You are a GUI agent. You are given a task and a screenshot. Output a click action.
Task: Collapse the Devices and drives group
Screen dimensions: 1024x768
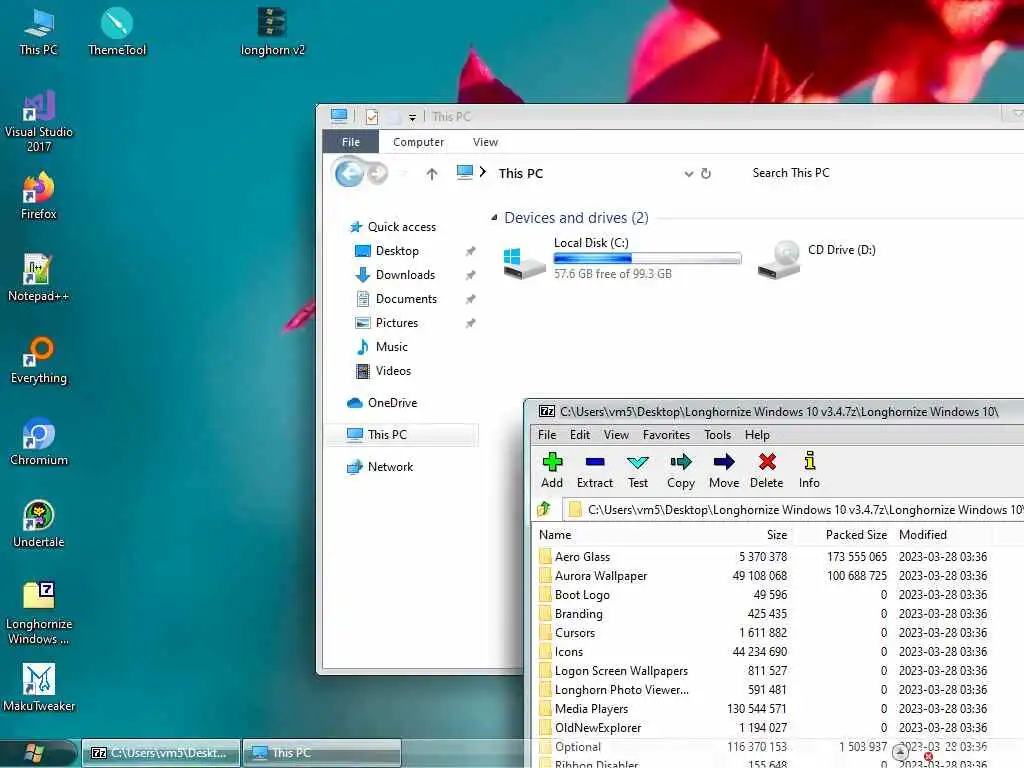coord(494,217)
